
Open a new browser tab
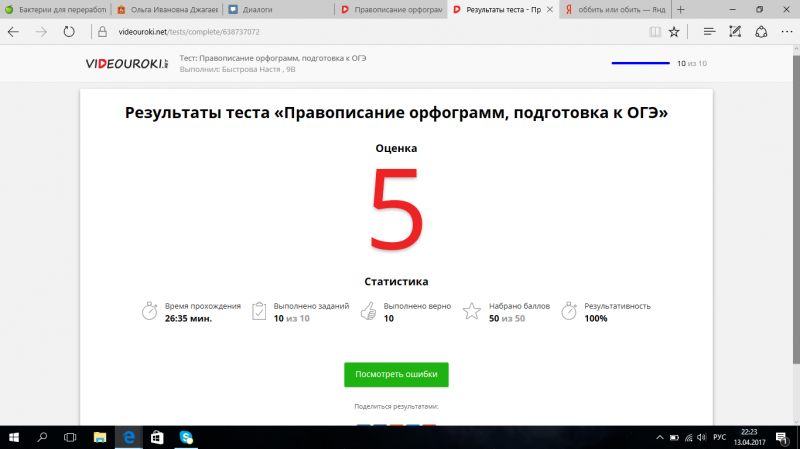[680, 8]
